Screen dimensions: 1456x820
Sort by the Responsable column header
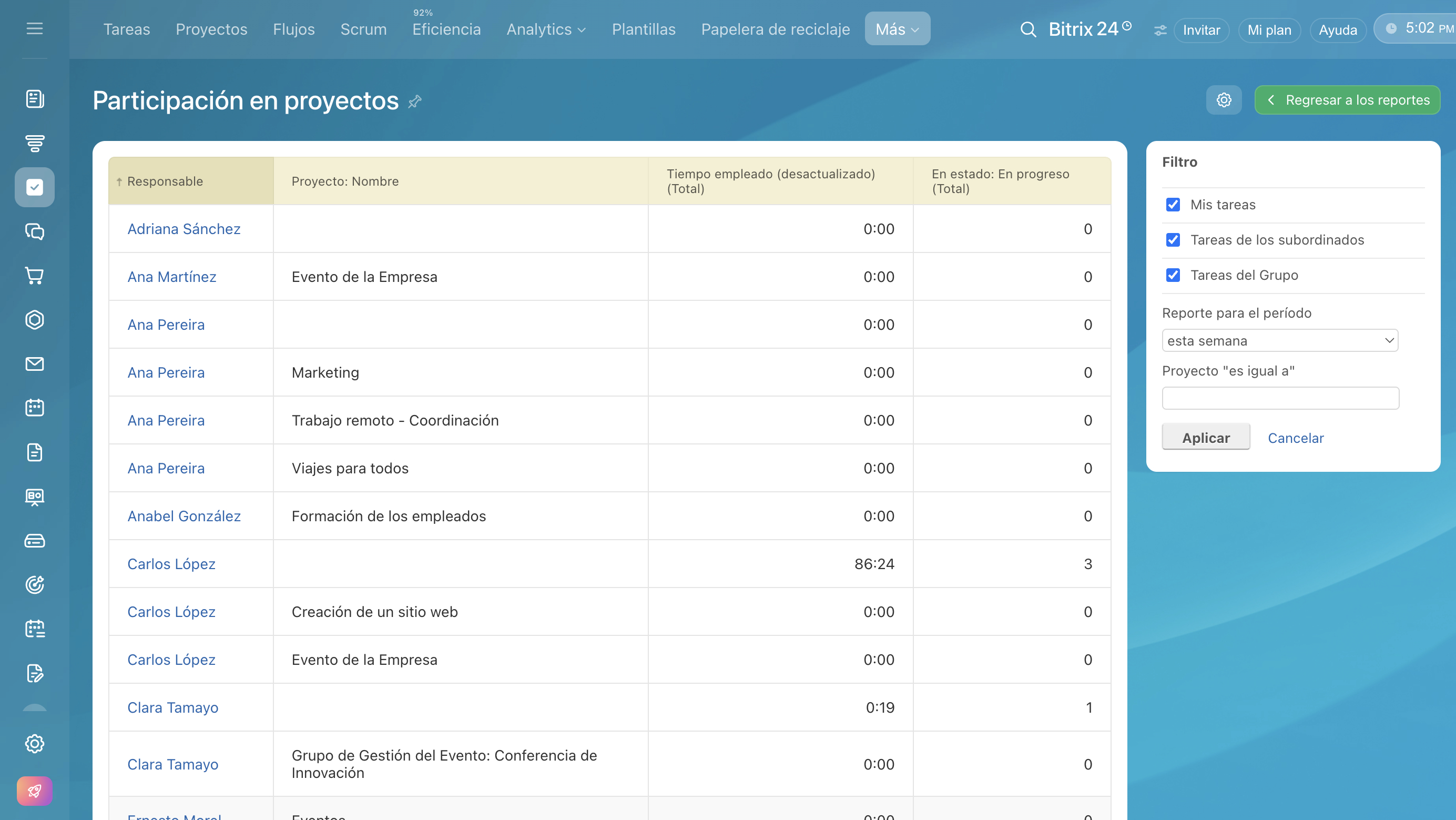click(x=191, y=181)
